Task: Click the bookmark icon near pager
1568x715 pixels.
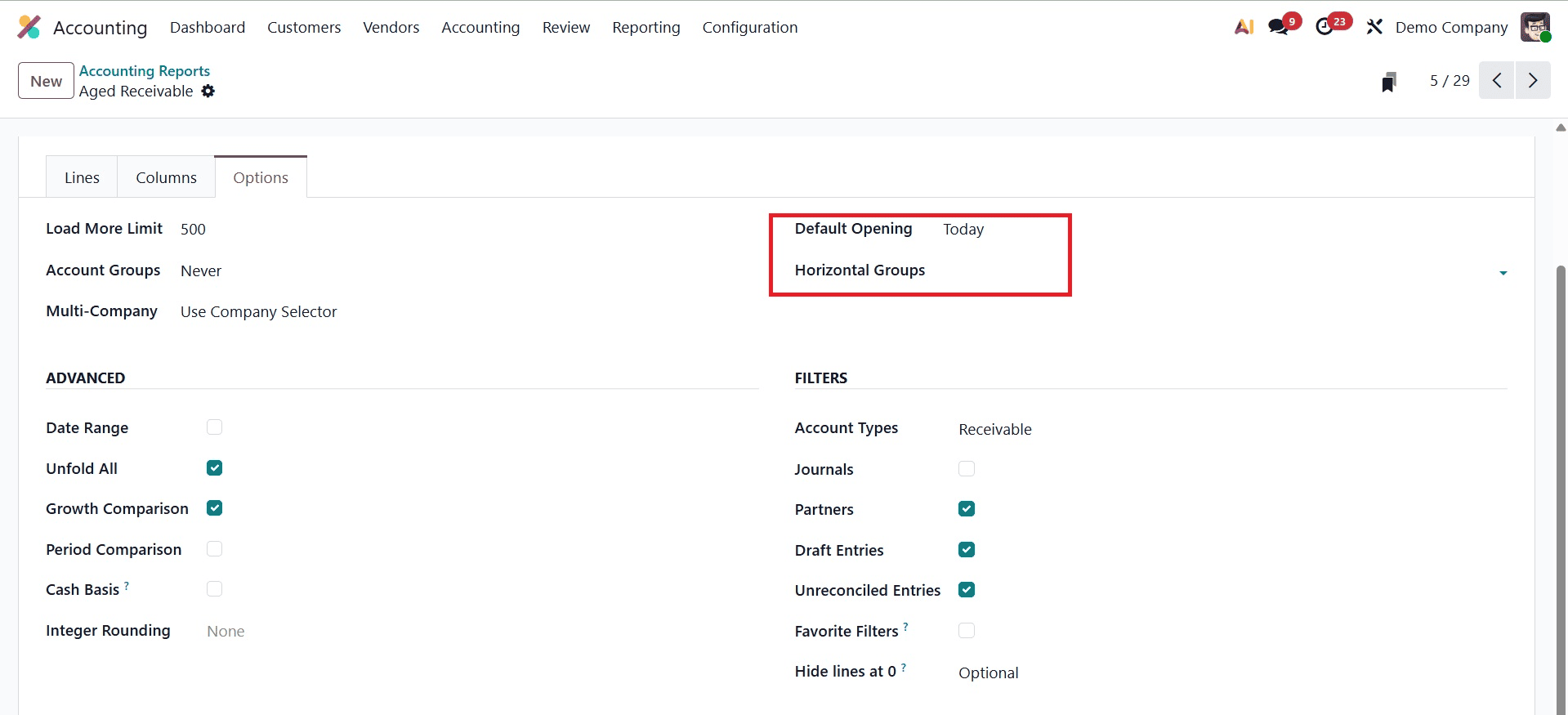Action: coord(1388,82)
